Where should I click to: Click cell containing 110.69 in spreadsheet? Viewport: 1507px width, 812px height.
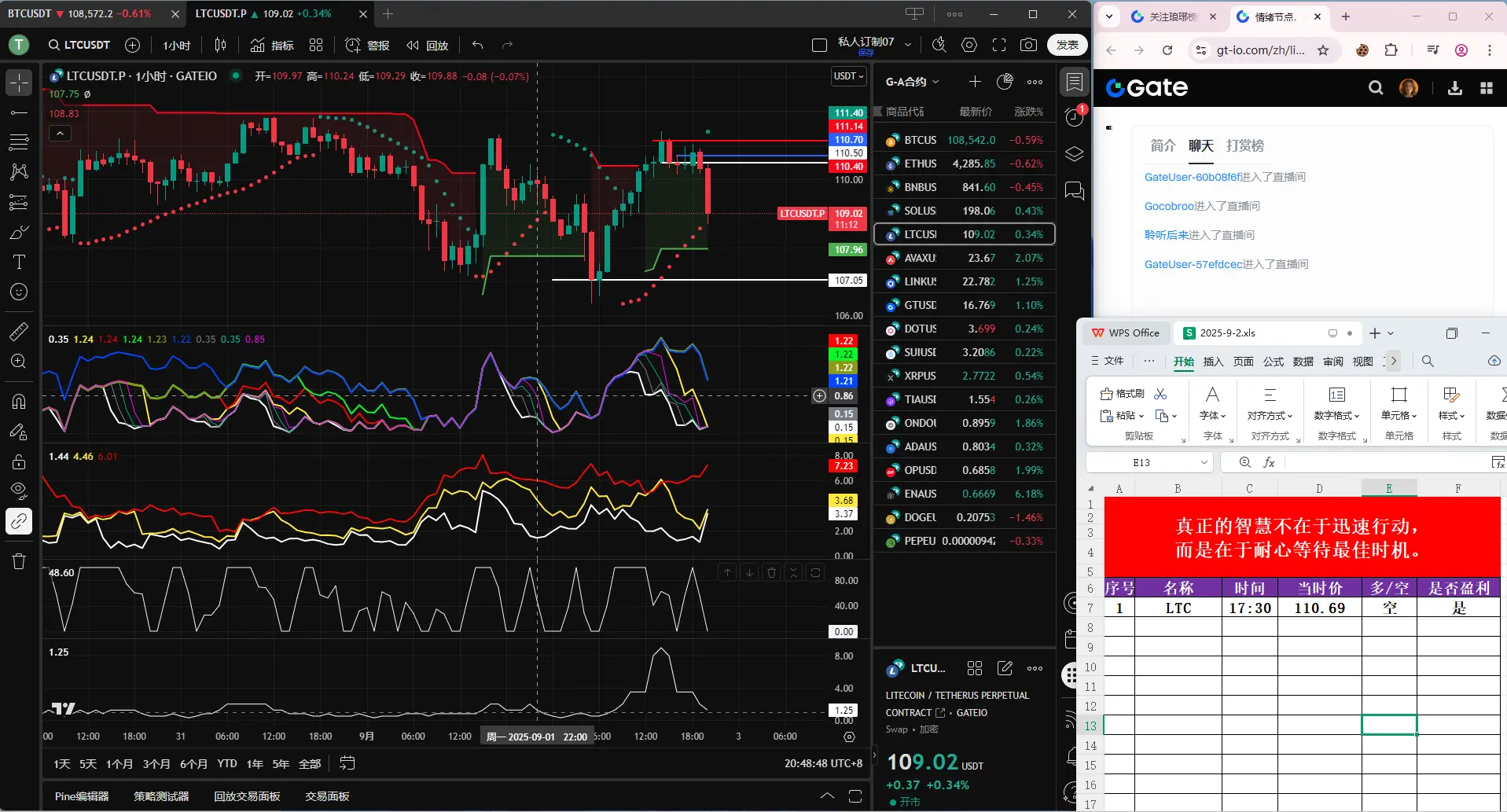pos(1319,608)
